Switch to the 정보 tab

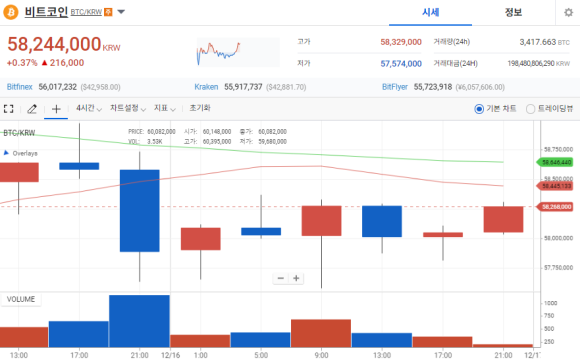[x=513, y=13]
